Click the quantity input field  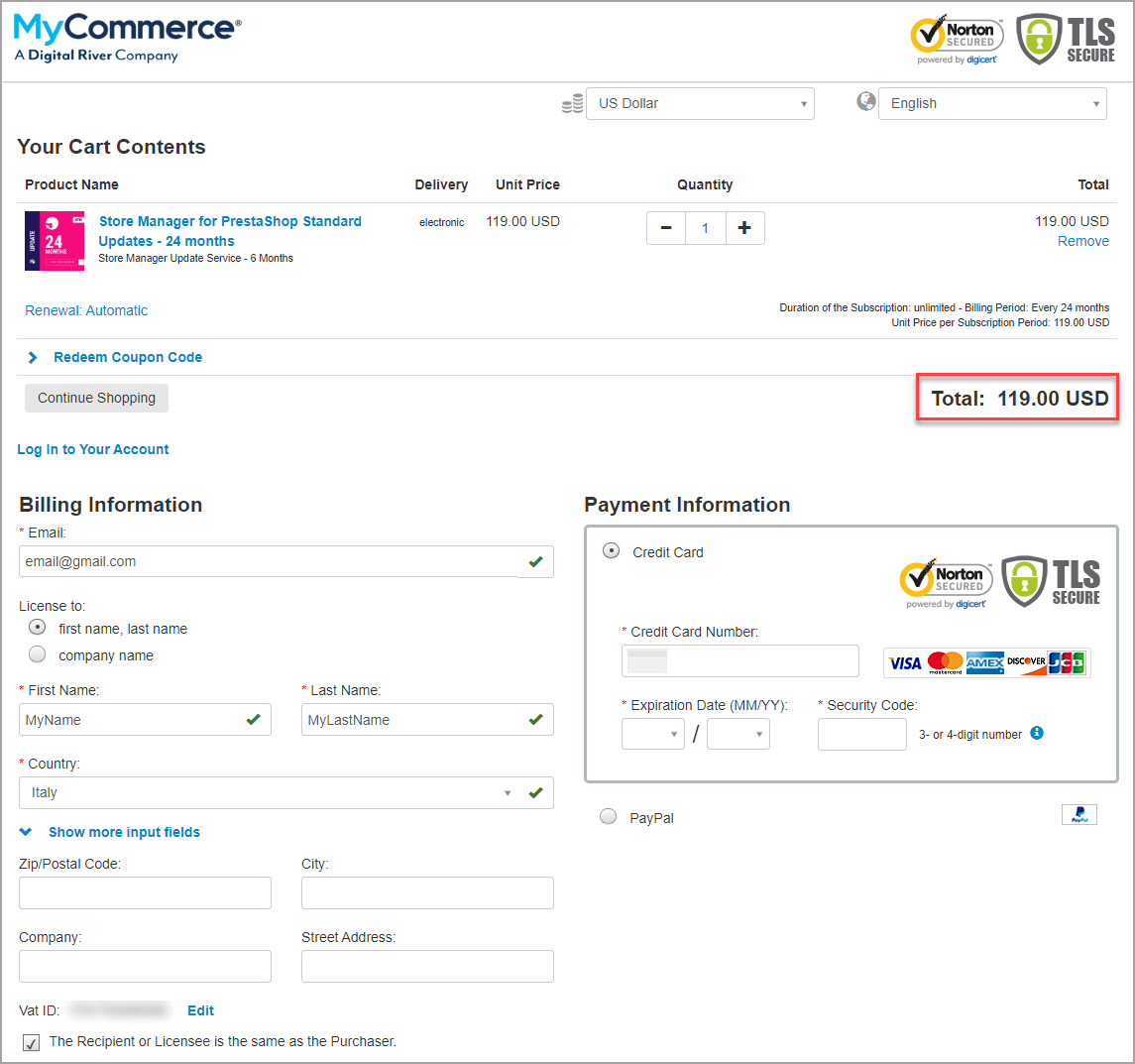(x=705, y=228)
